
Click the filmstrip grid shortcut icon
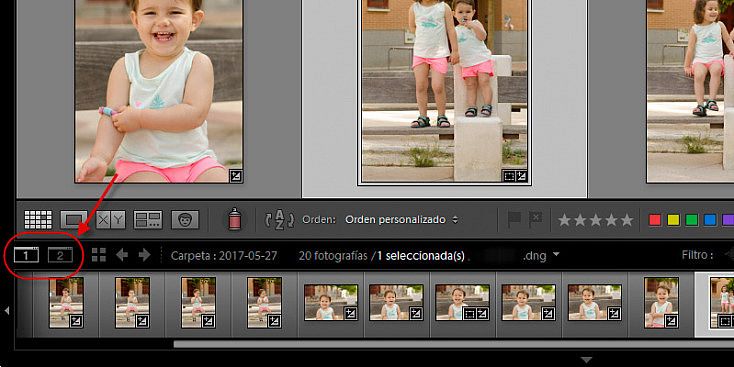tap(99, 255)
